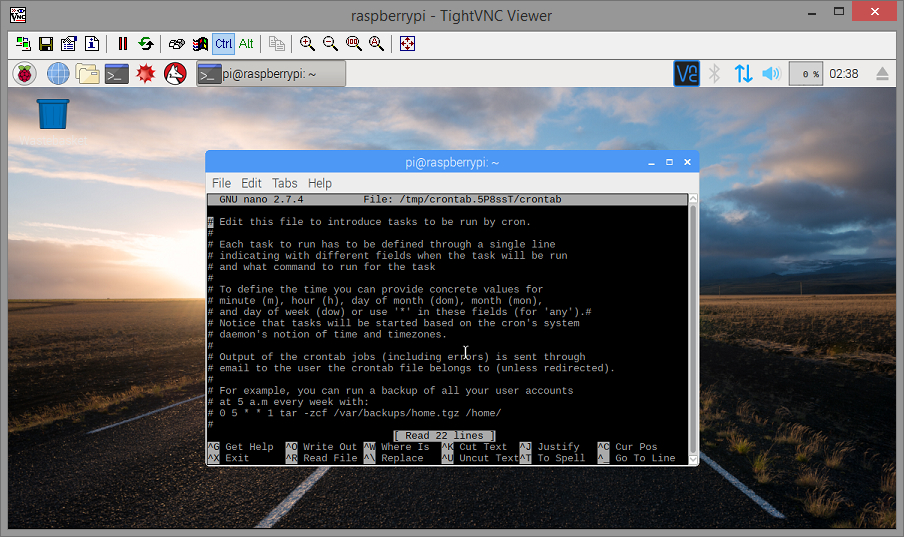
Task: Minimize the pi@raspberrypi terminal window
Action: coord(651,163)
